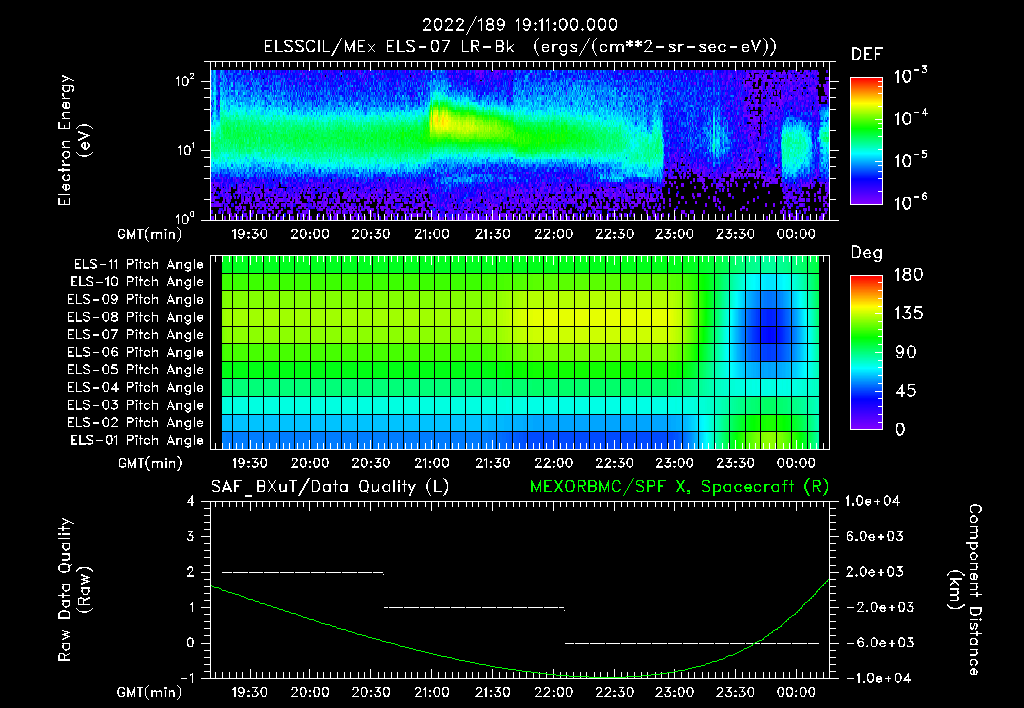Click the ELS-08 Pitch Angle row label
1024x708 pixels.
tap(136, 317)
